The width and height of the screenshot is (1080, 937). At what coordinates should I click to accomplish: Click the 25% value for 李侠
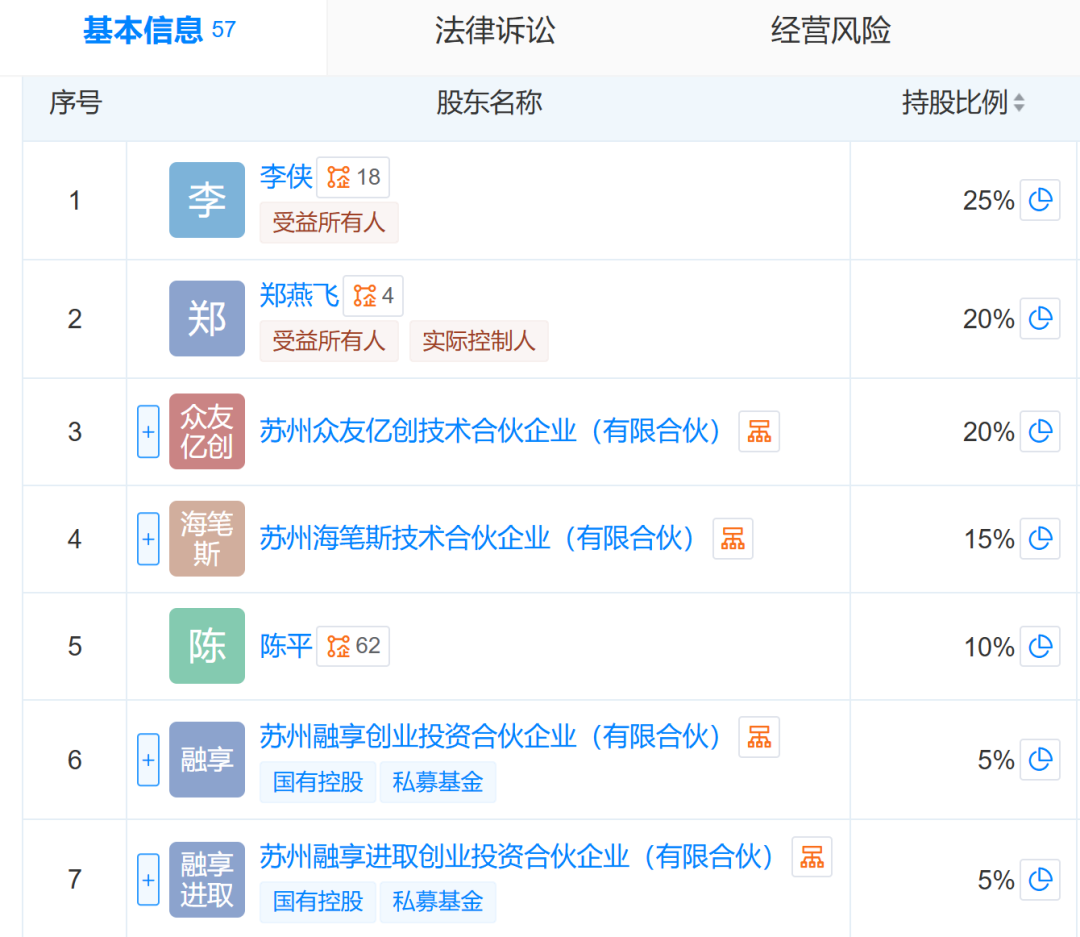click(988, 200)
